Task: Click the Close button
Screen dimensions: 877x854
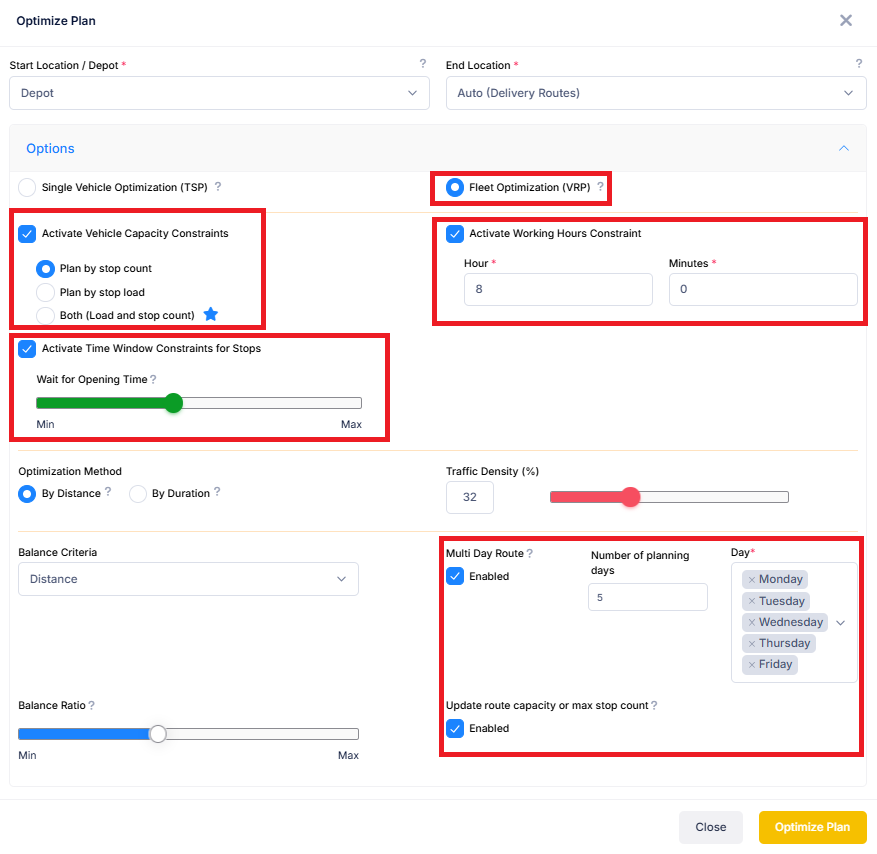Action: (x=710, y=827)
